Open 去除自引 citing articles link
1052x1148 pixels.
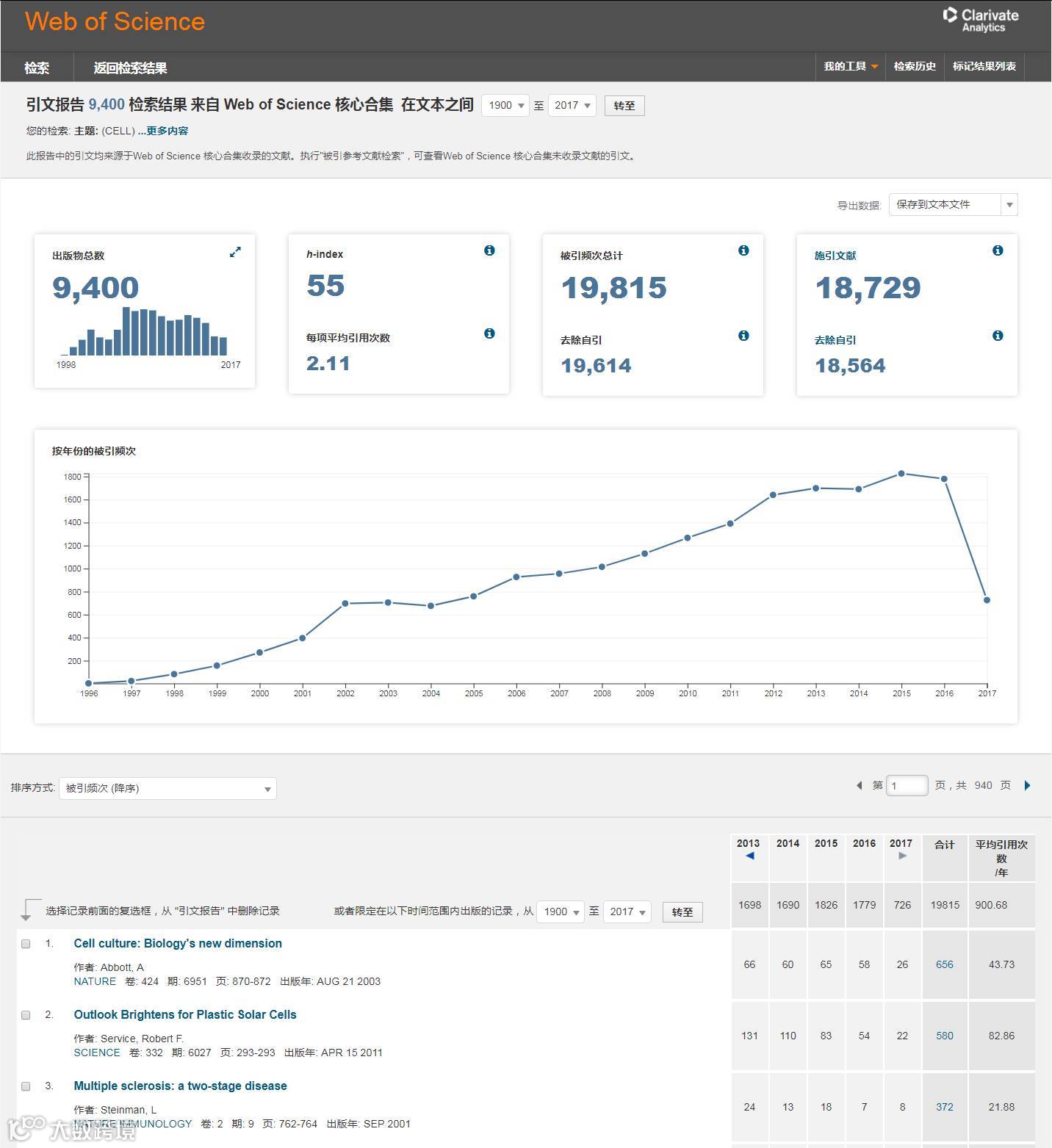coord(835,340)
